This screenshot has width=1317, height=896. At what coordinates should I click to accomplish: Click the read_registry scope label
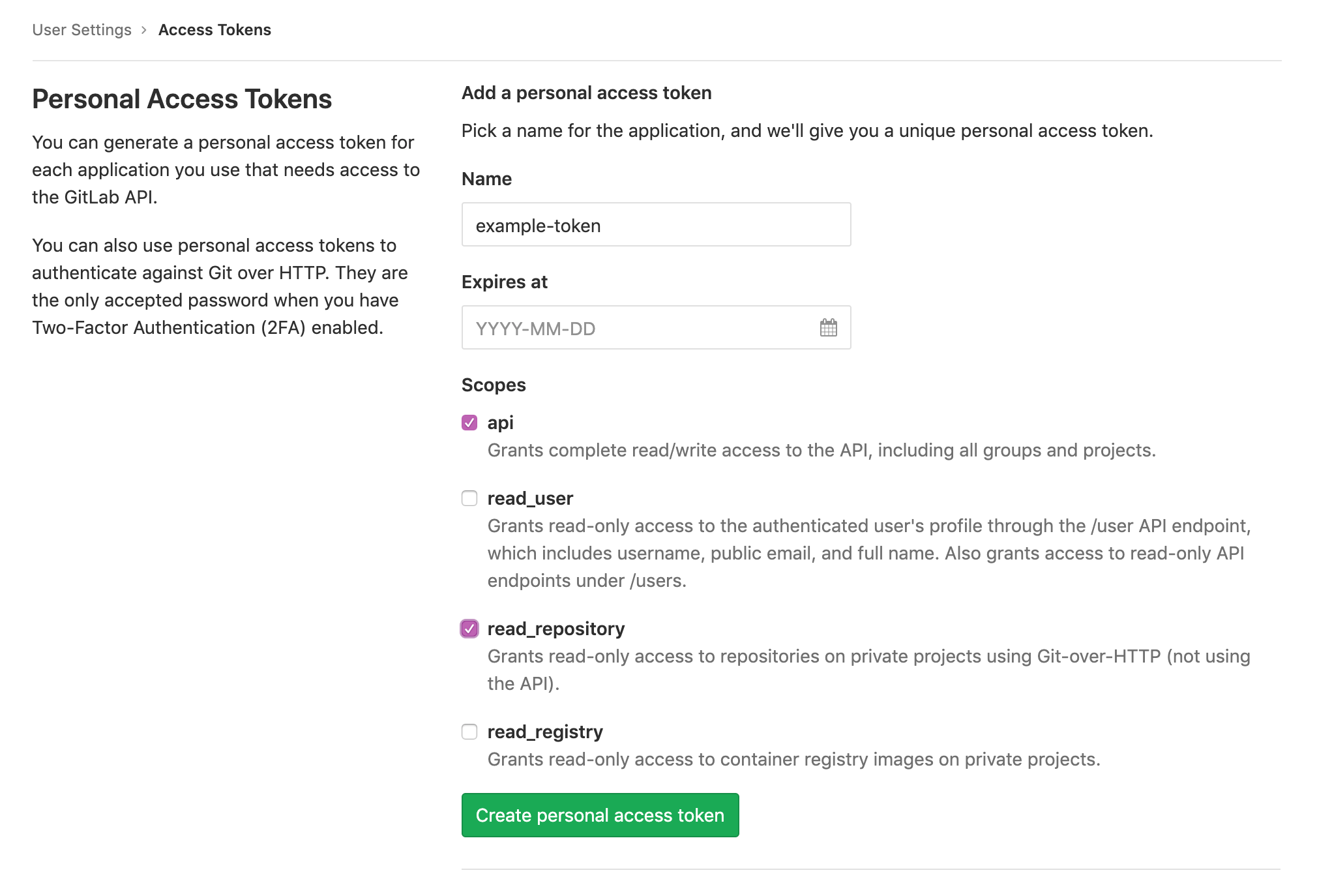545,732
